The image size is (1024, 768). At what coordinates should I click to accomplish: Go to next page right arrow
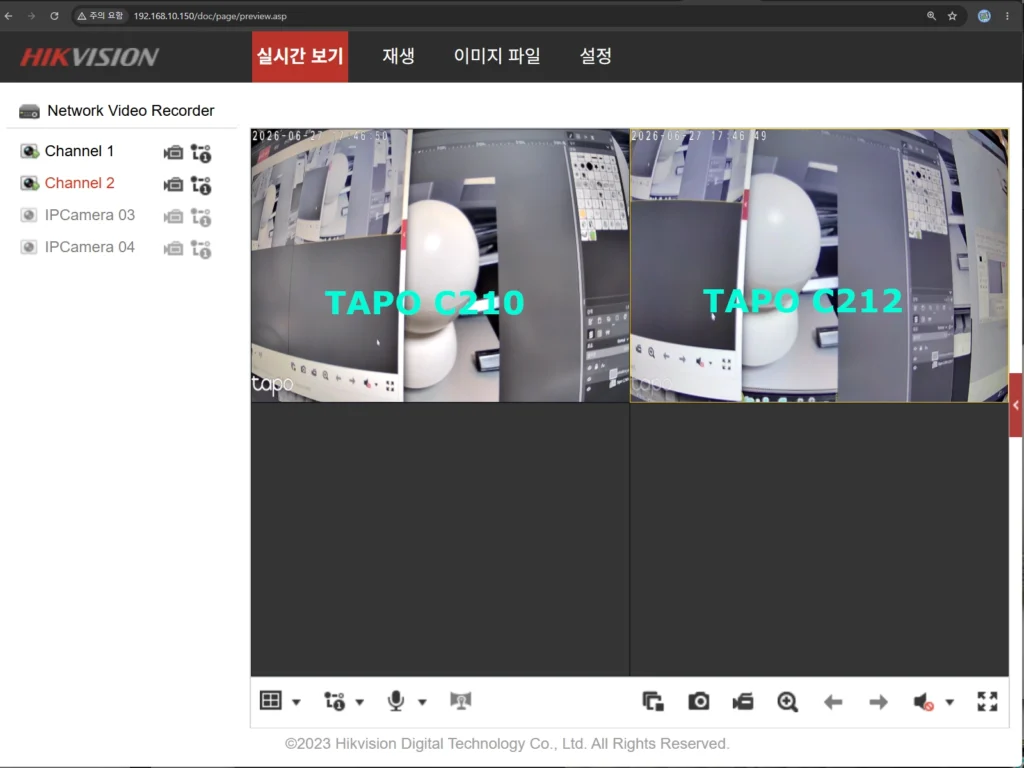tap(878, 702)
